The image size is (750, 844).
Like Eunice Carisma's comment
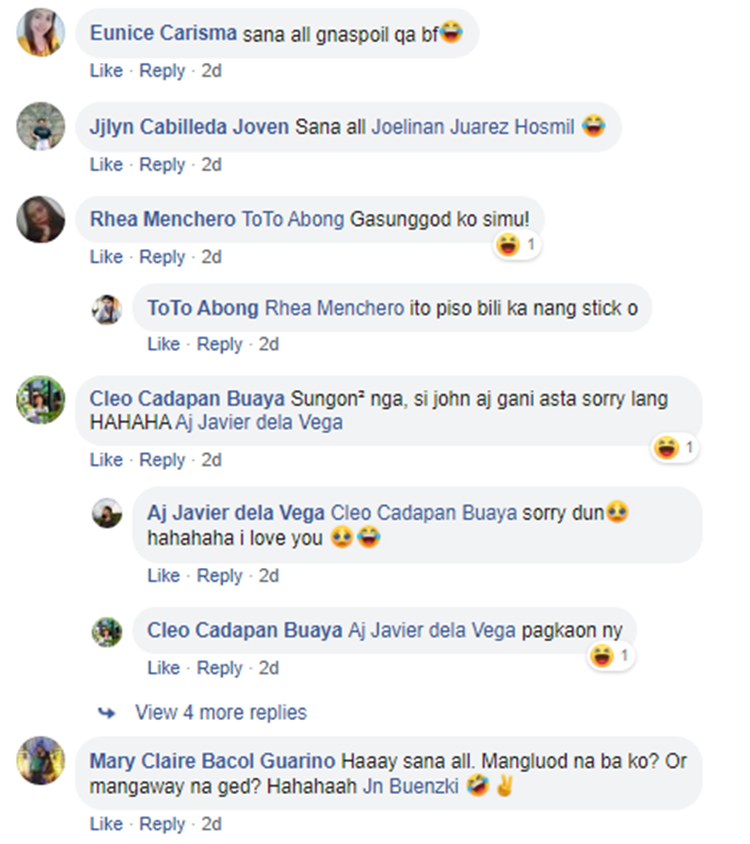pos(106,71)
